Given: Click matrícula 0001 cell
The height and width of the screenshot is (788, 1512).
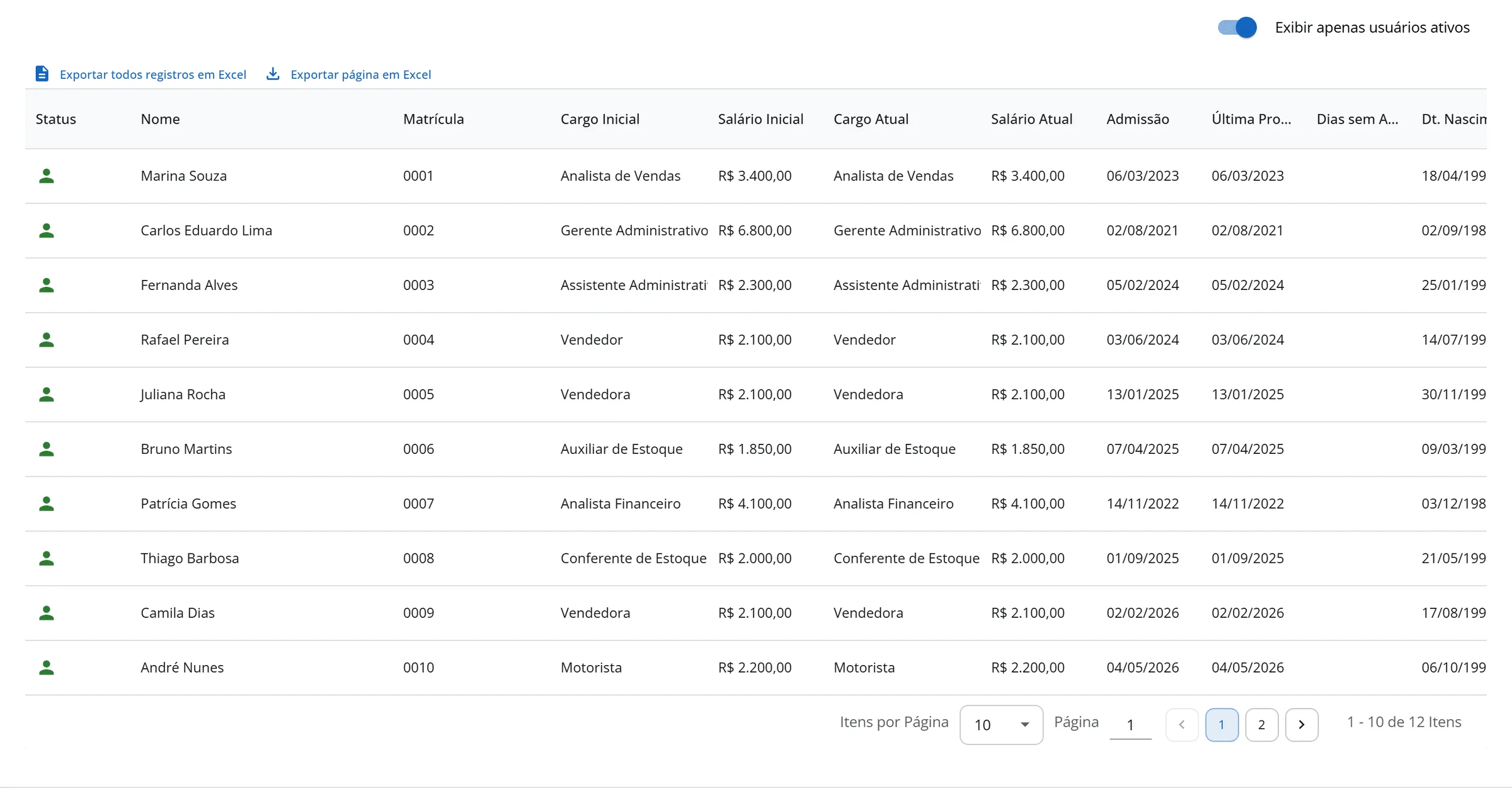Looking at the screenshot, I should [x=418, y=176].
